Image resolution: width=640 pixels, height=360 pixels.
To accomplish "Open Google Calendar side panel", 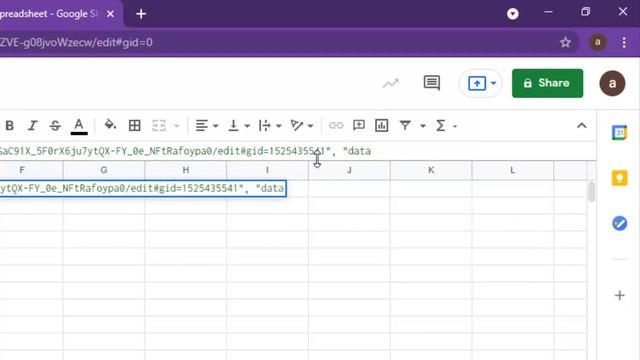I will [620, 133].
